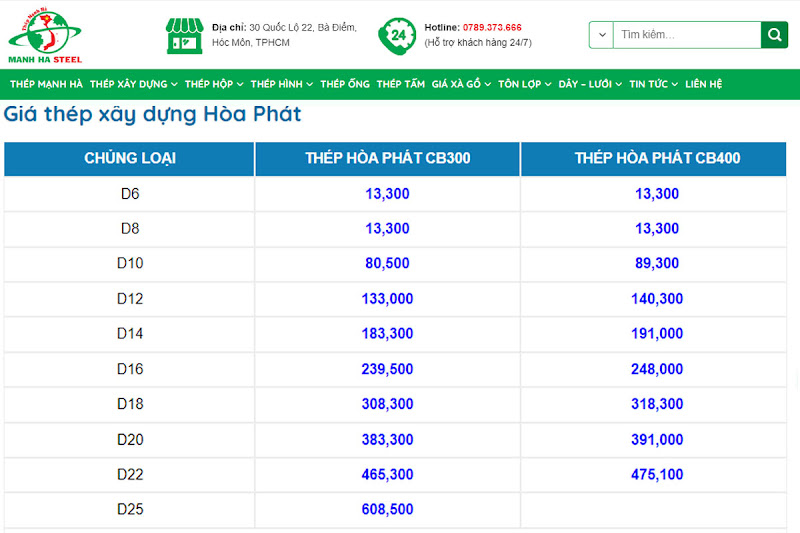Click CB300 price 183,300 for D14
Screen dimensions: 800x533
tap(387, 334)
